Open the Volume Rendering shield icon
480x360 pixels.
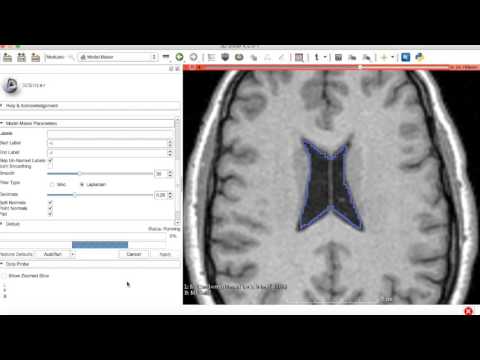pyautogui.click(x=225, y=57)
